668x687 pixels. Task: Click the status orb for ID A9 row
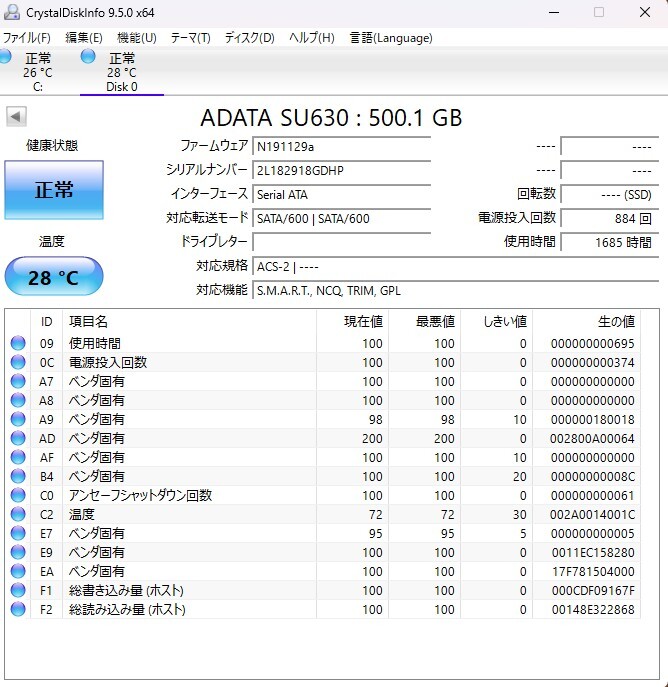click(x=18, y=419)
